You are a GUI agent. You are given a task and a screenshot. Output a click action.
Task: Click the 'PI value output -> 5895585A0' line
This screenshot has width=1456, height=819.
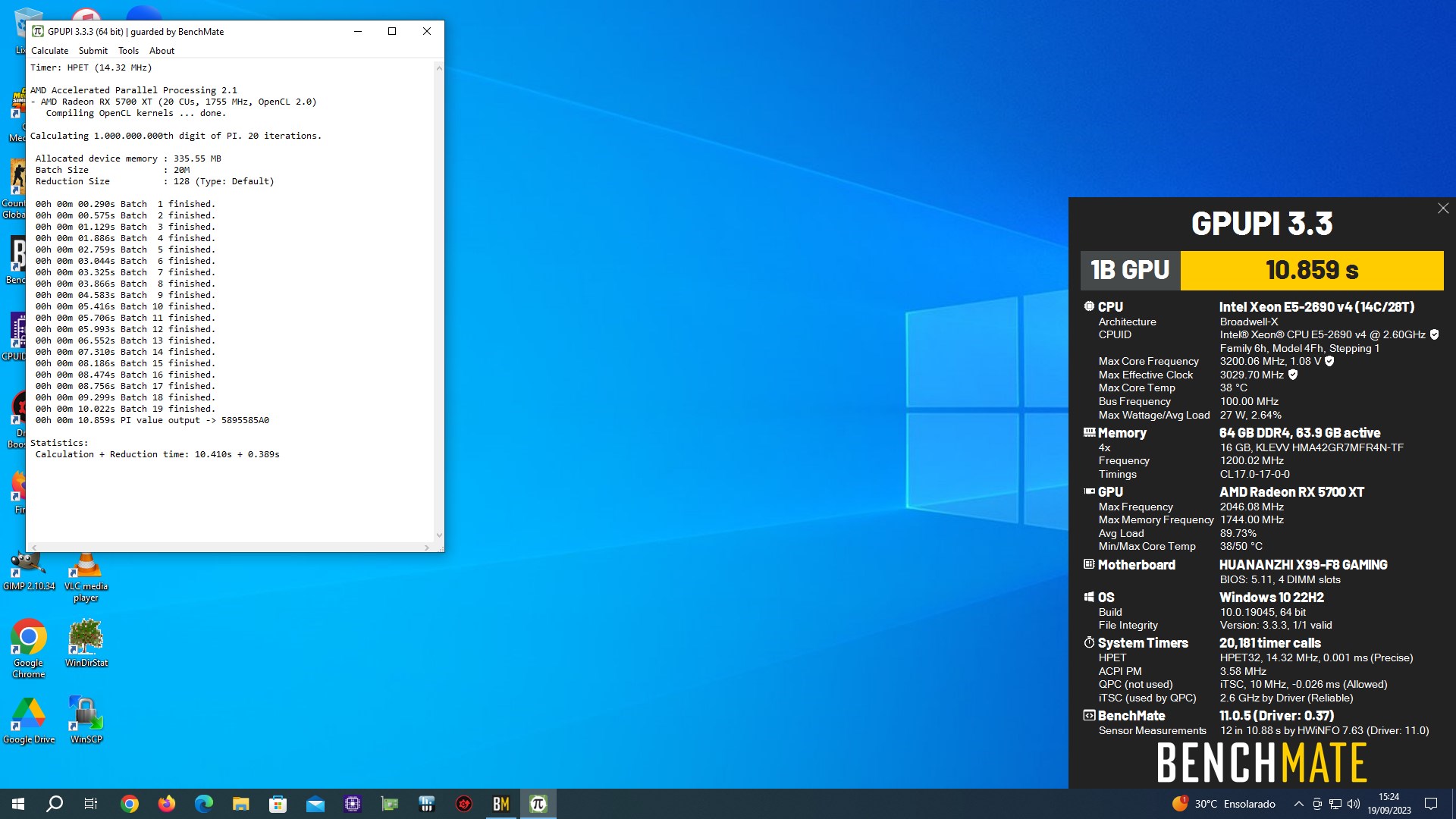(x=152, y=420)
